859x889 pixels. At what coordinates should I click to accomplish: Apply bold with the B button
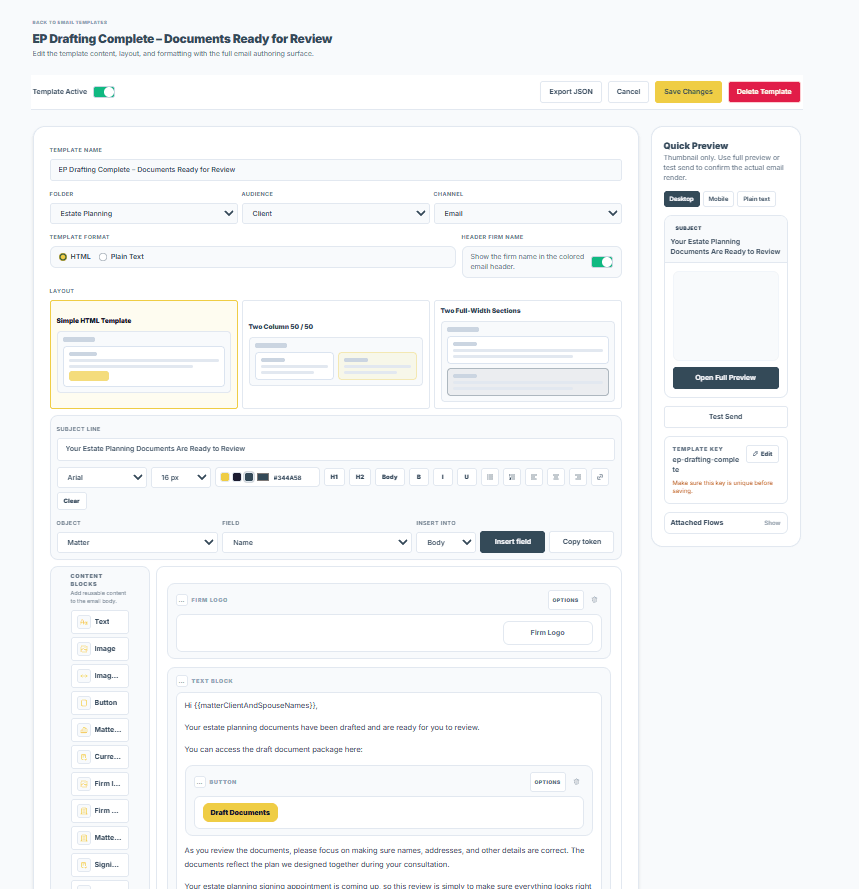pos(419,477)
